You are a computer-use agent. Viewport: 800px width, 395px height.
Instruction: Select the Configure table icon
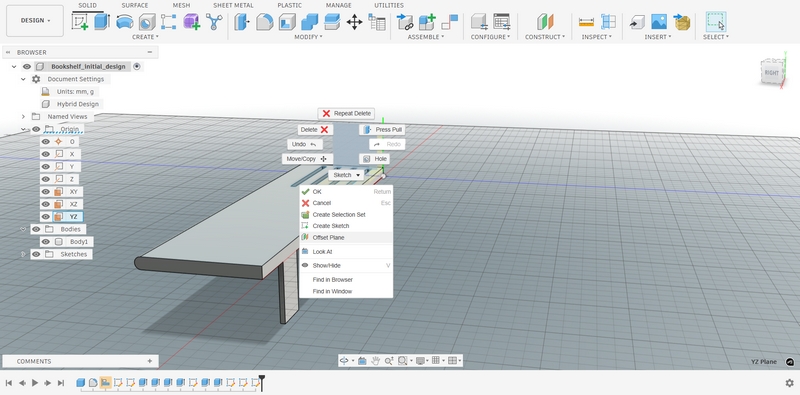click(x=502, y=22)
